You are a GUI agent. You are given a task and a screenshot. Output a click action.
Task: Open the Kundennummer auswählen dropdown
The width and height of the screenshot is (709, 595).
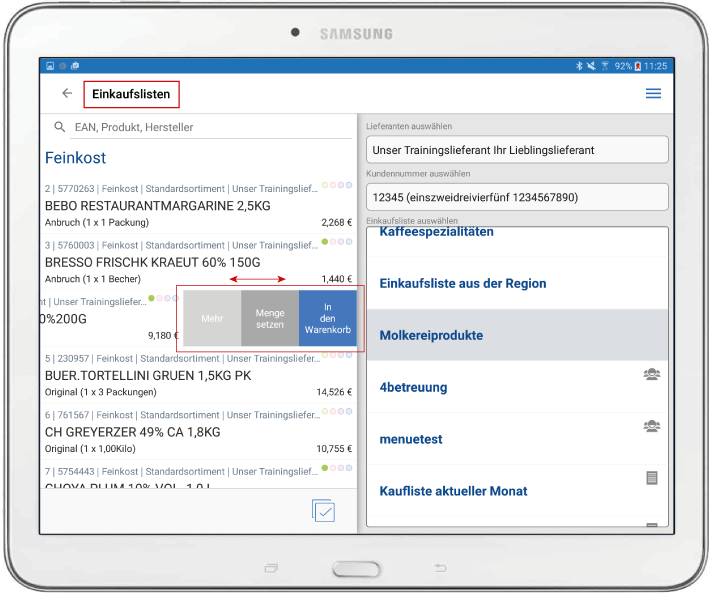coord(517,198)
